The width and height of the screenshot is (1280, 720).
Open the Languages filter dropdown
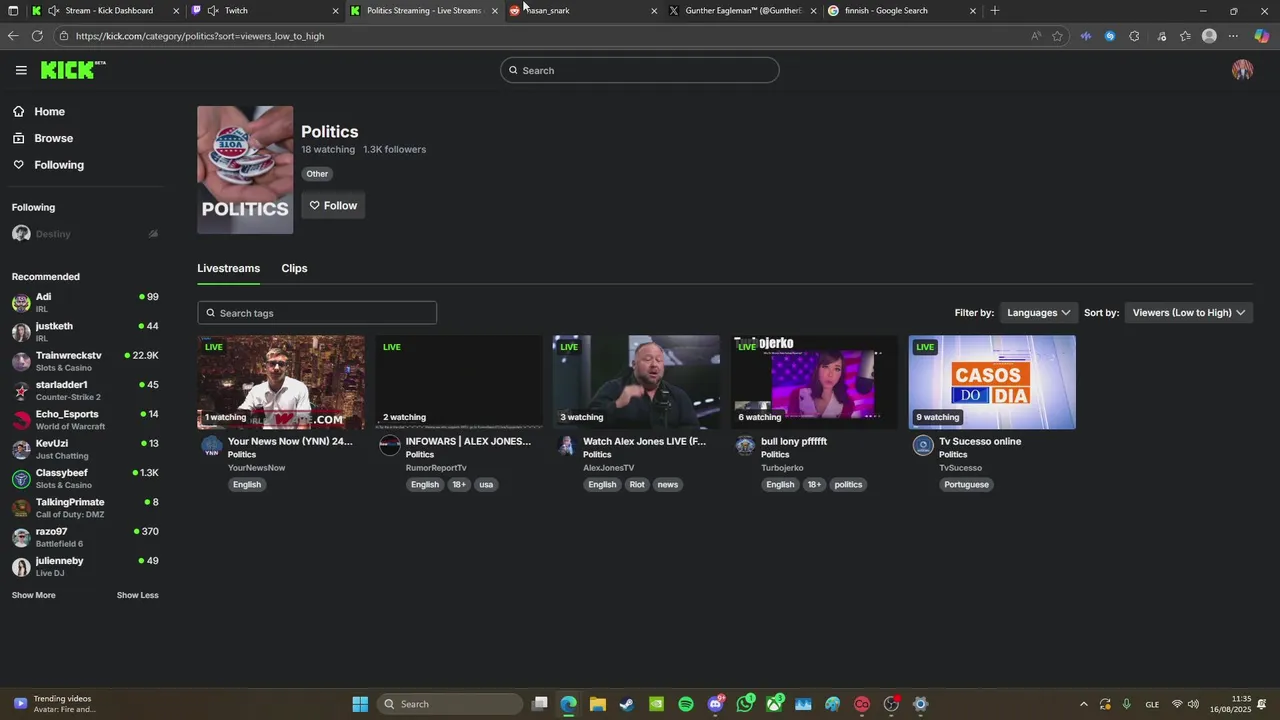pyautogui.click(x=1038, y=313)
